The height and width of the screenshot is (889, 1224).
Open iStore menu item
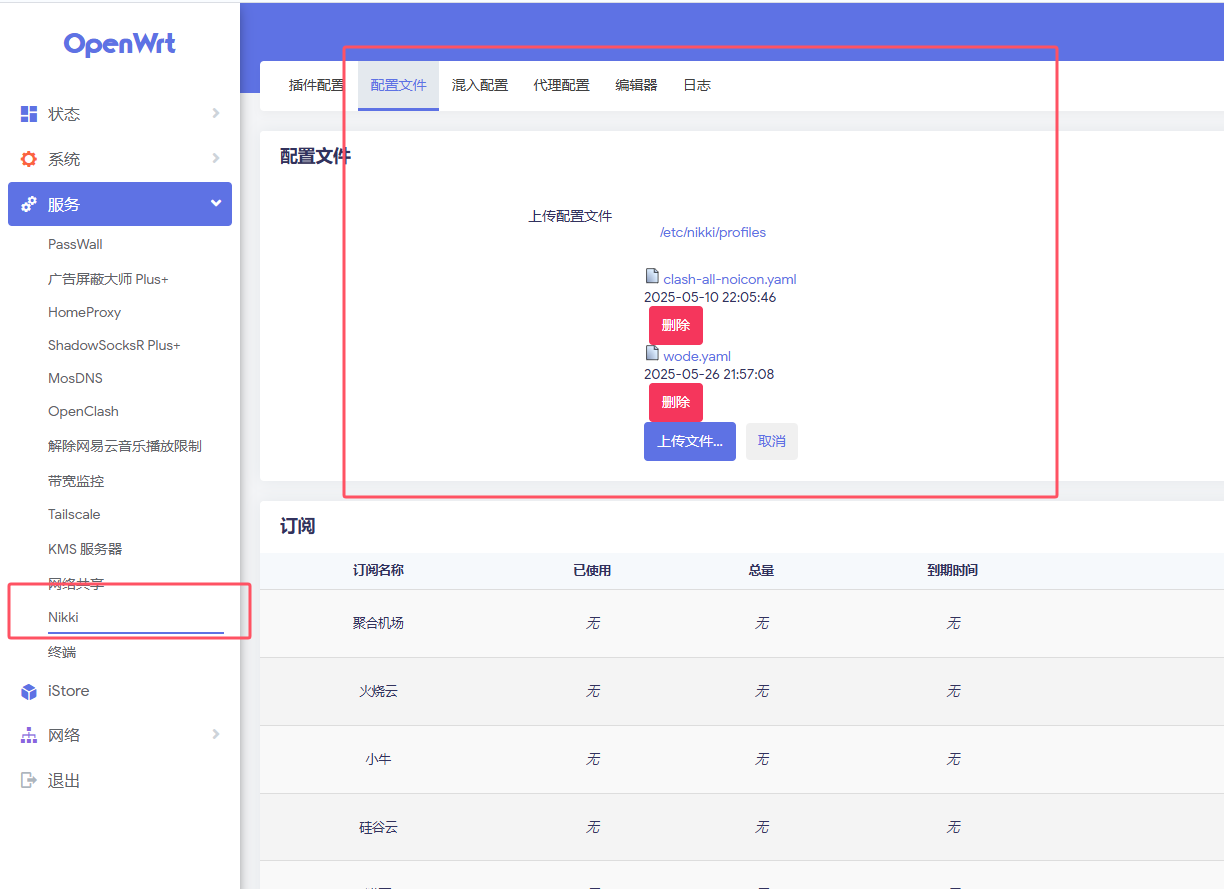pyautogui.click(x=68, y=691)
